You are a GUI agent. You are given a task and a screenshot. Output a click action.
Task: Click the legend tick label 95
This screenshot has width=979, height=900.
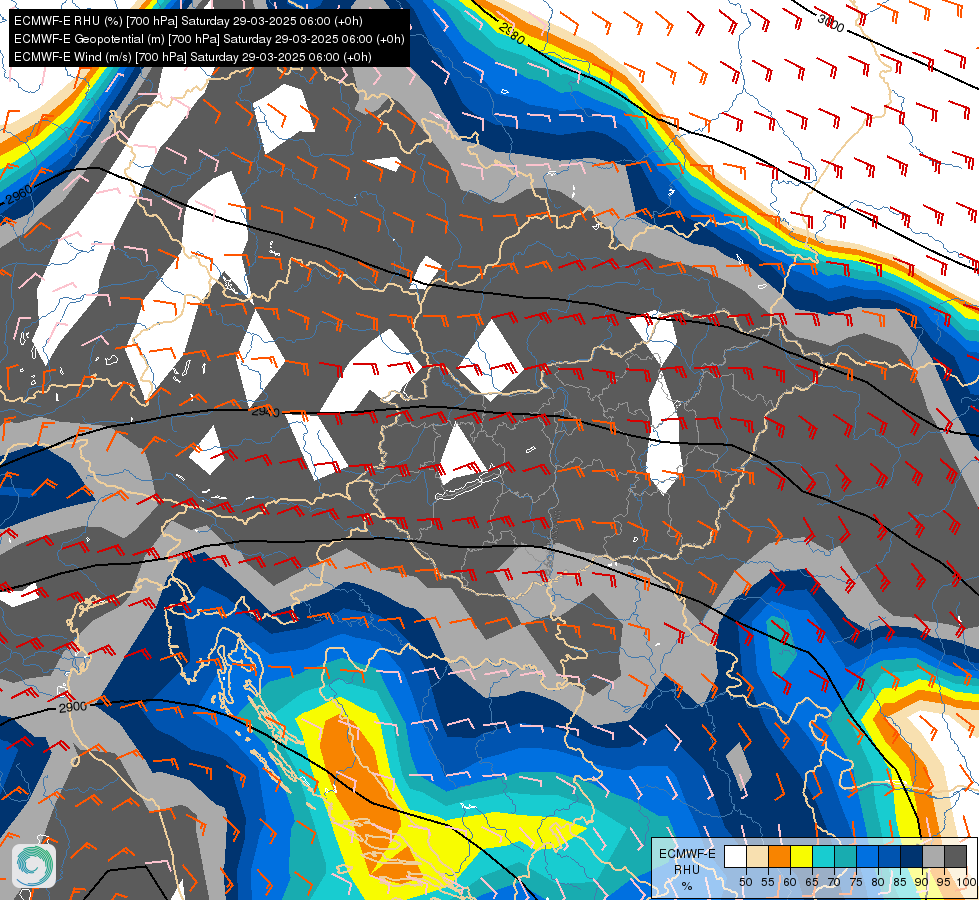(x=943, y=882)
